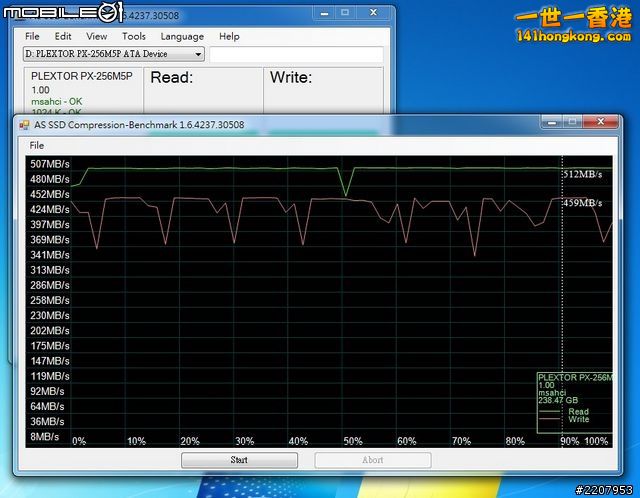Open the Tools menu

[x=133, y=36]
